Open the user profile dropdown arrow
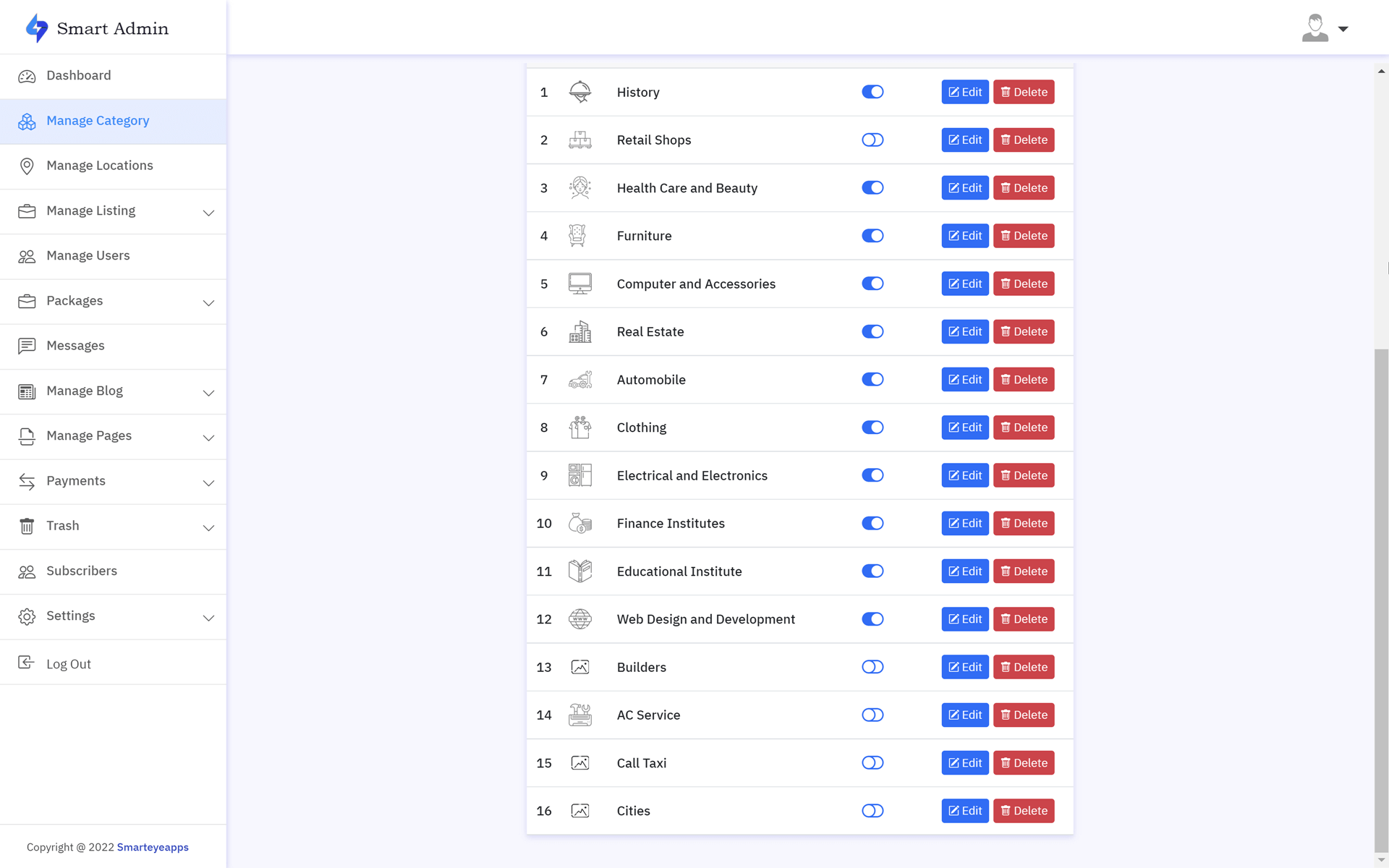1389x868 pixels. [x=1343, y=29]
